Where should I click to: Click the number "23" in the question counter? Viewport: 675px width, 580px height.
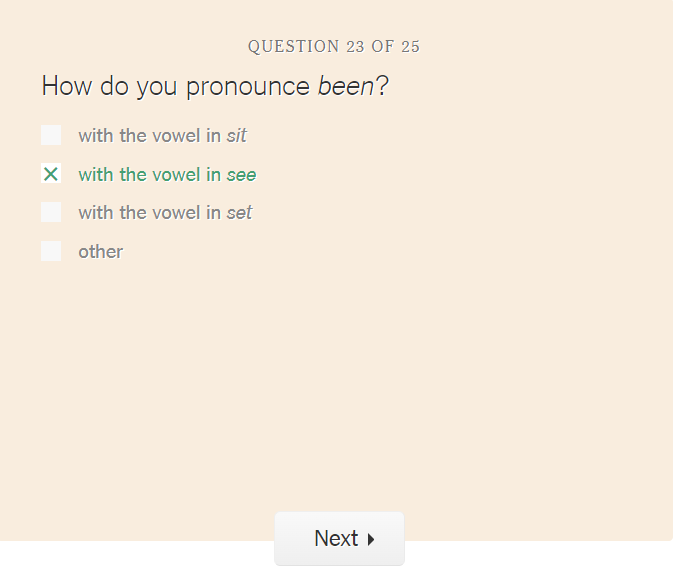(x=355, y=46)
